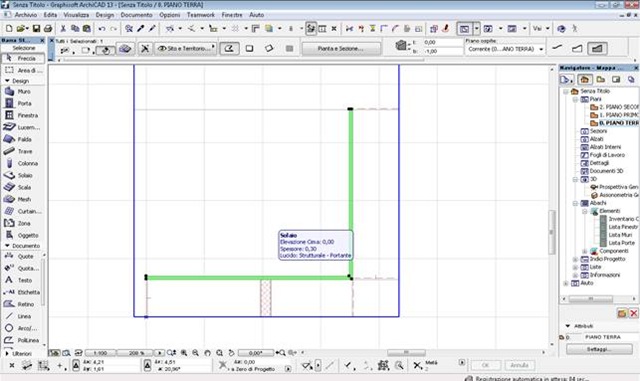Screen dimensions: 640x381
Task: Collapse the Design toolbox section
Action: pos(7,81)
